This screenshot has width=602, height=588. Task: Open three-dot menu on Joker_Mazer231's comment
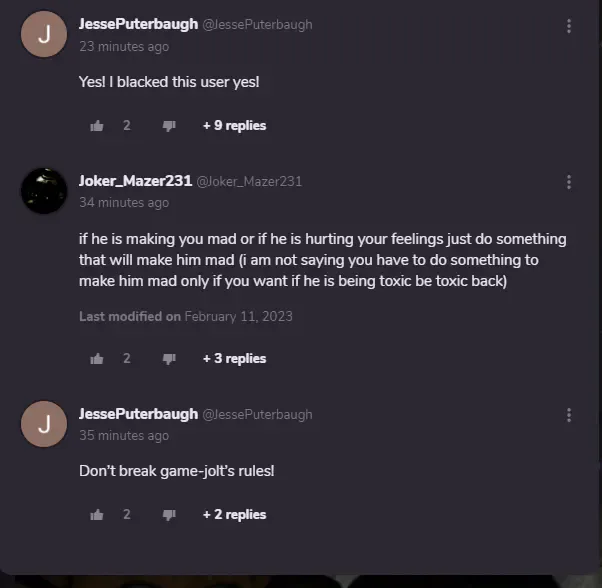pyautogui.click(x=569, y=182)
